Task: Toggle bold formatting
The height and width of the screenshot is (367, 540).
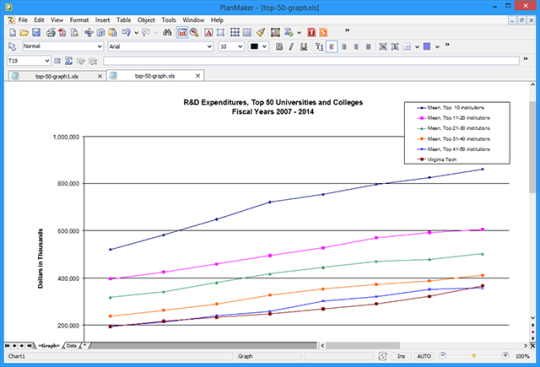Action: coord(279,46)
